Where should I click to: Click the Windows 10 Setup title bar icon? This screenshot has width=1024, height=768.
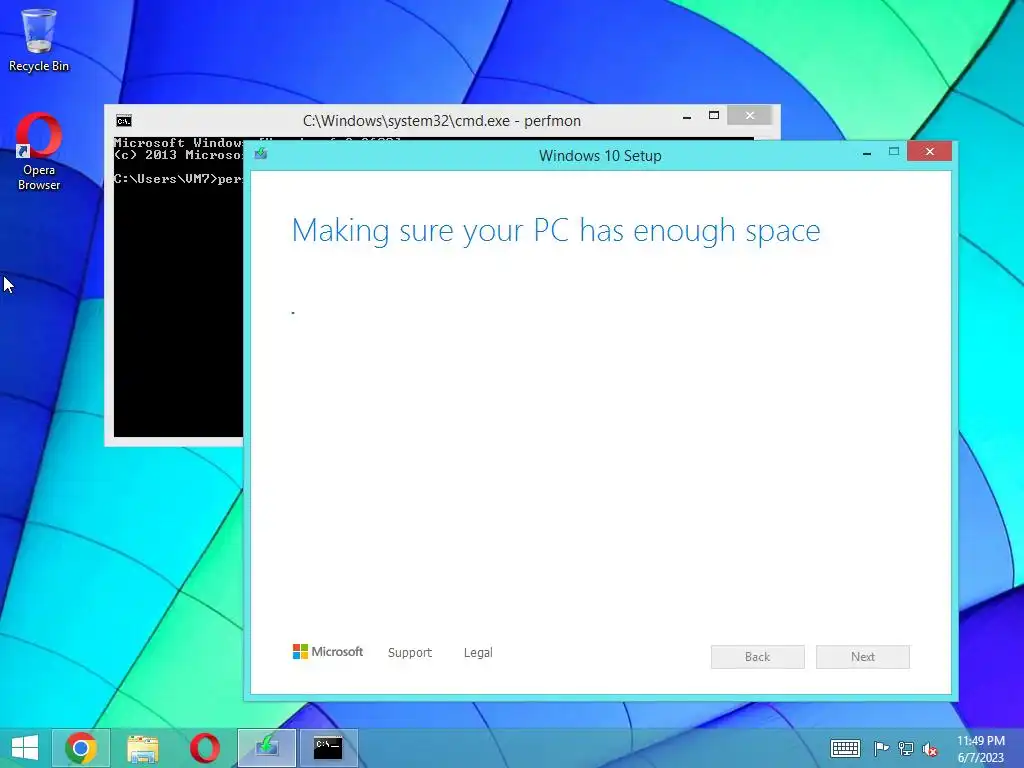[x=261, y=154]
